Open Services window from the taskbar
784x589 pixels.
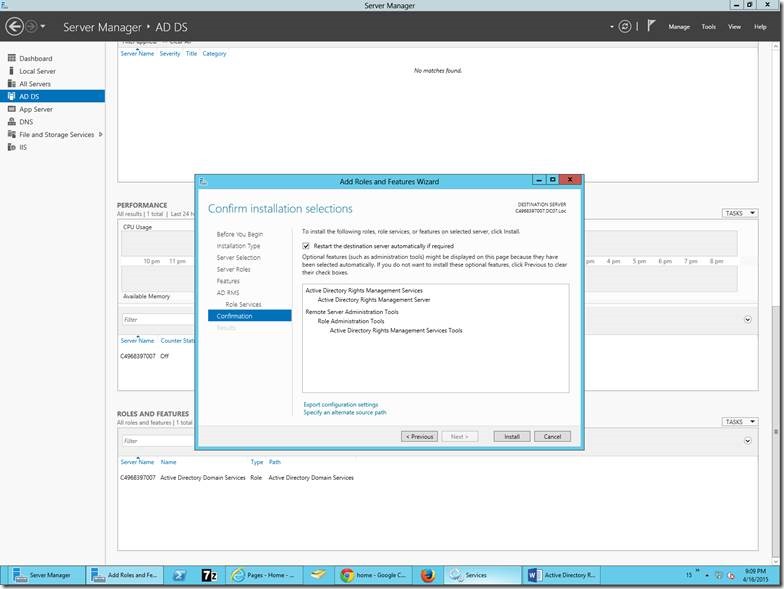click(x=480, y=576)
